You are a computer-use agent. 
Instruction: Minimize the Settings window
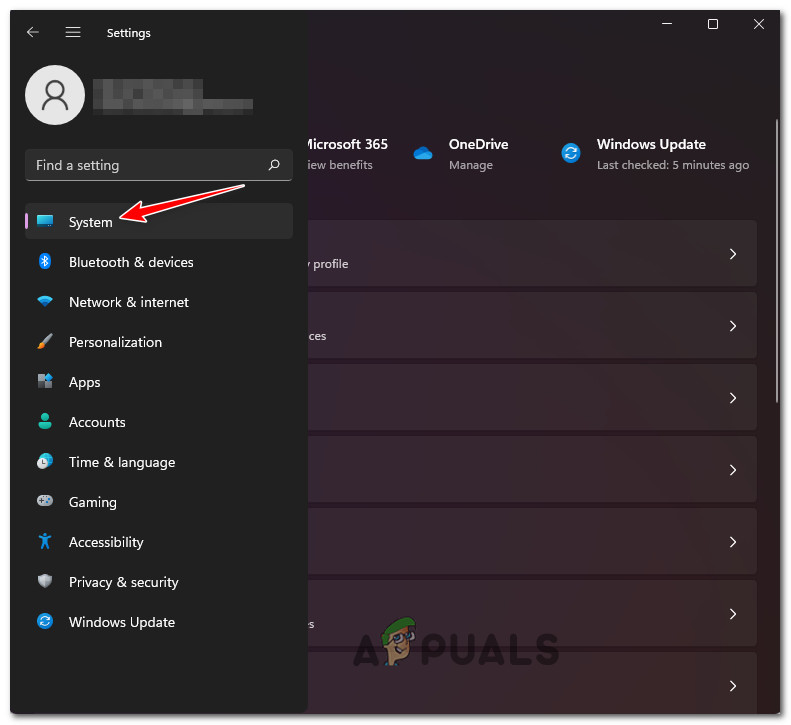pyautogui.click(x=667, y=24)
